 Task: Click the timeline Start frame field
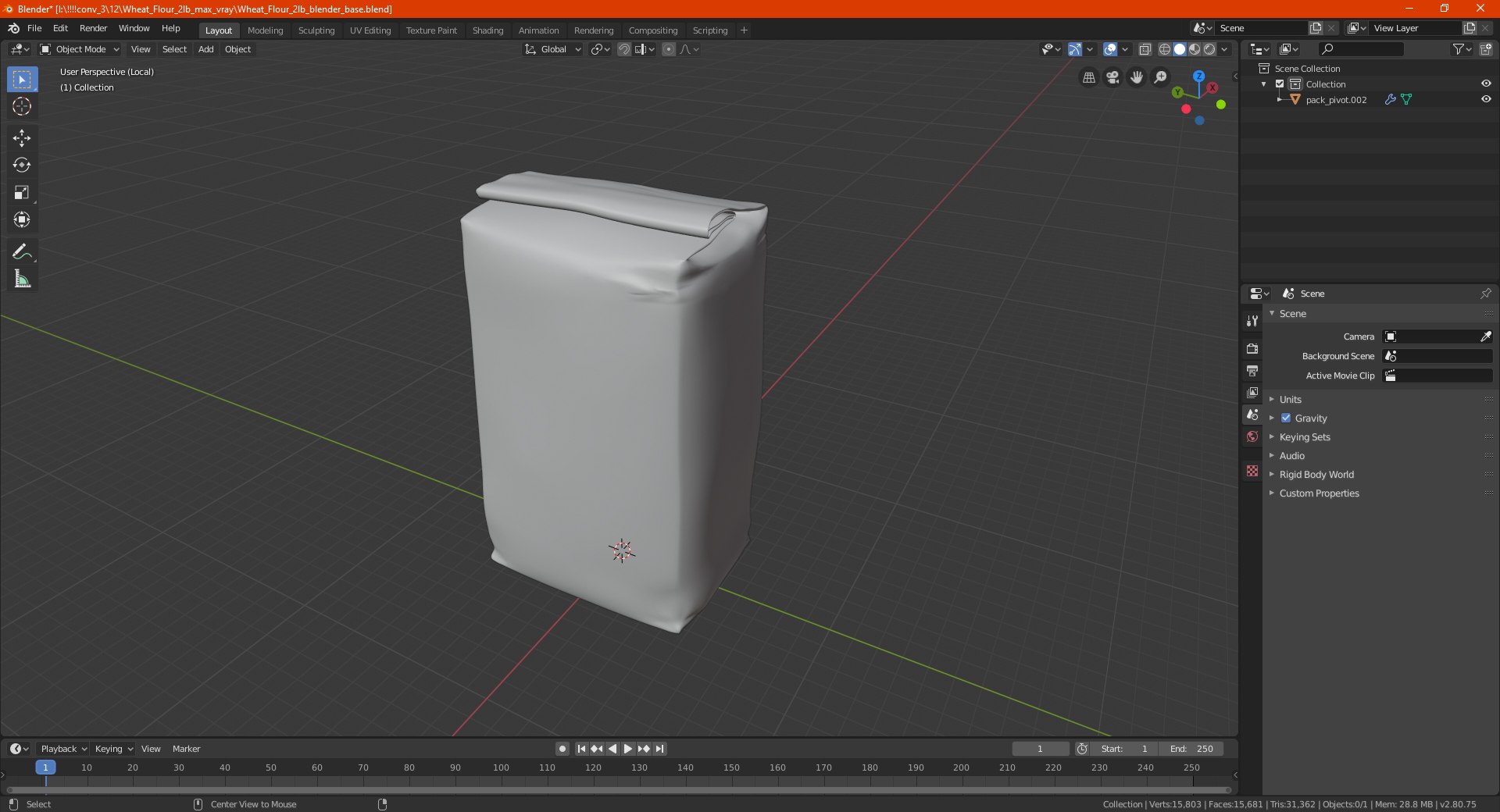click(1124, 749)
